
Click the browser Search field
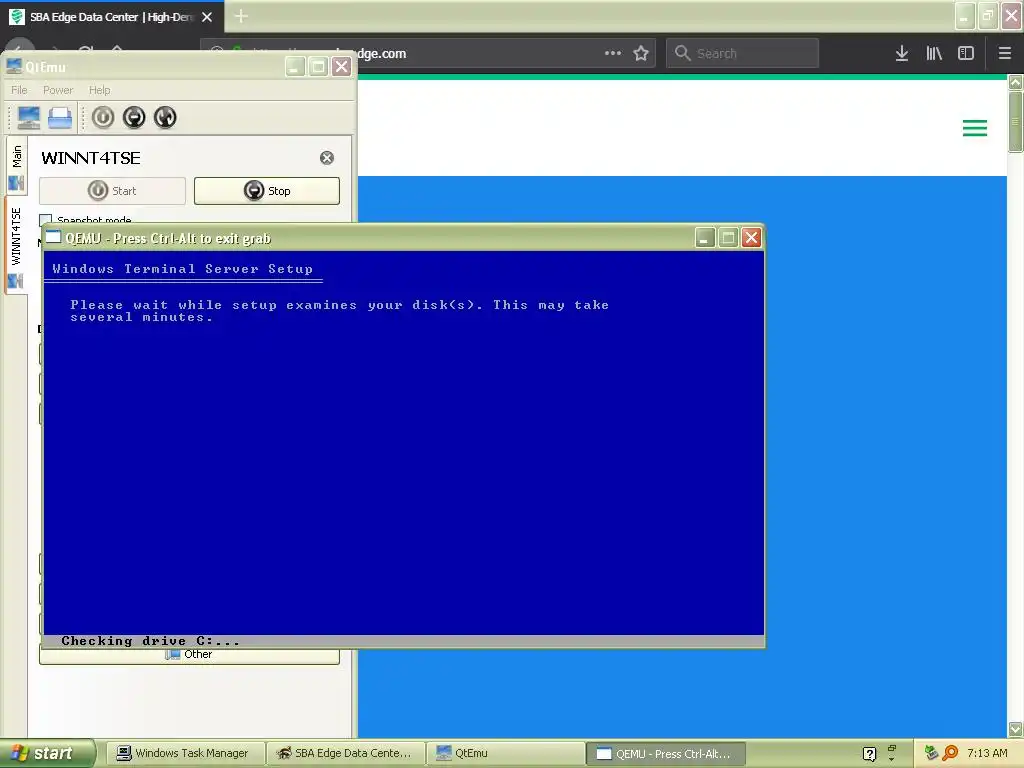tap(743, 53)
